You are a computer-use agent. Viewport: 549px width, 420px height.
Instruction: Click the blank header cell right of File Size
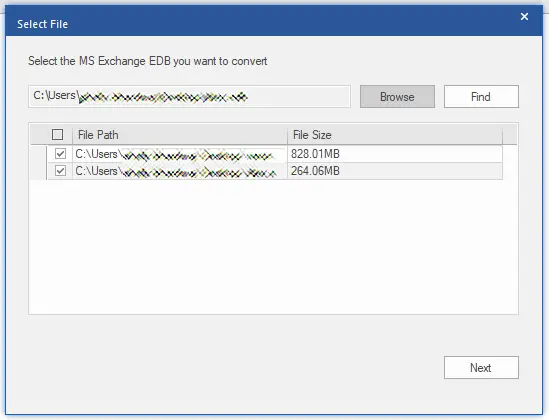coord(509,135)
